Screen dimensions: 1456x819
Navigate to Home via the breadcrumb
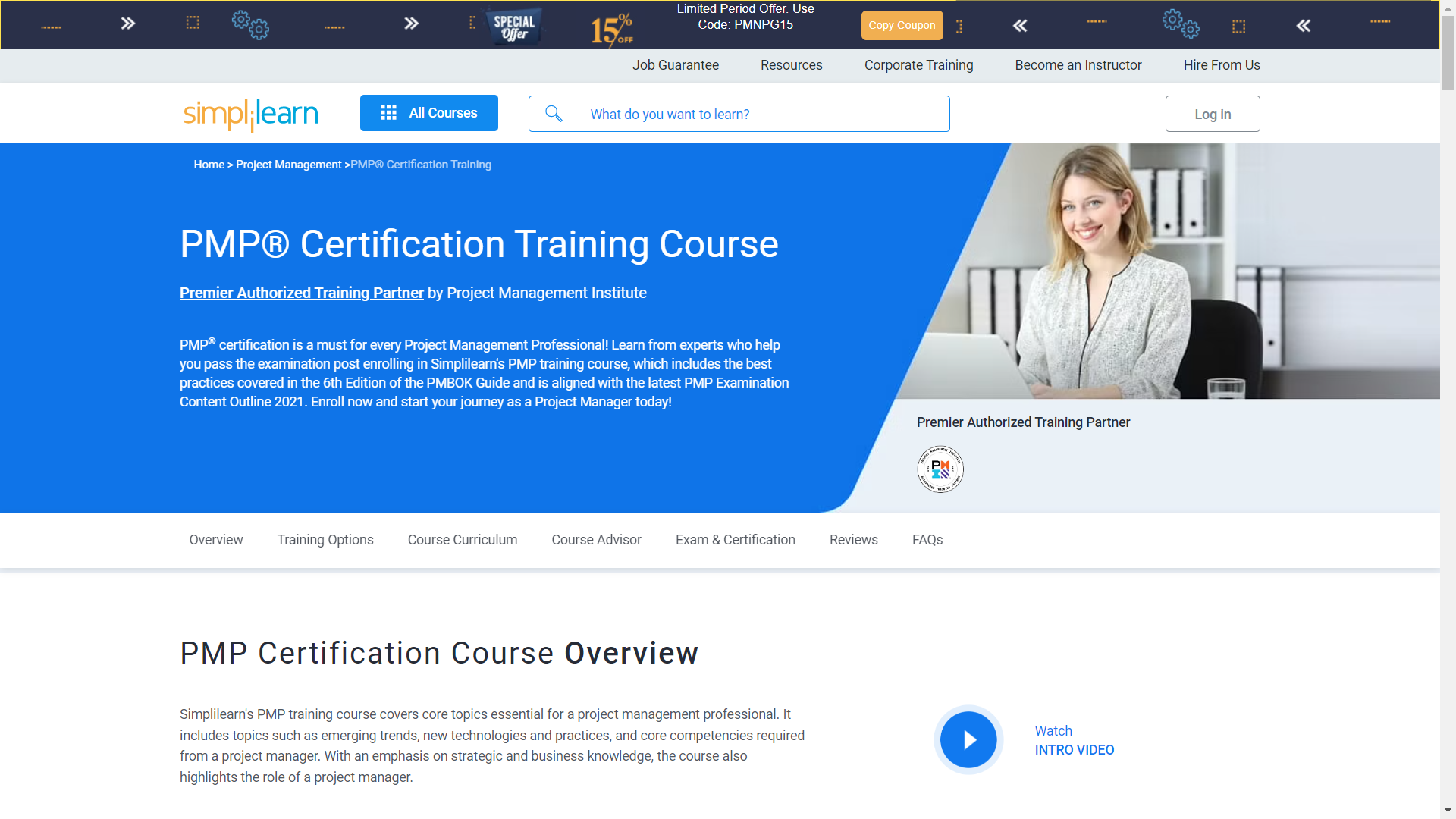[209, 164]
